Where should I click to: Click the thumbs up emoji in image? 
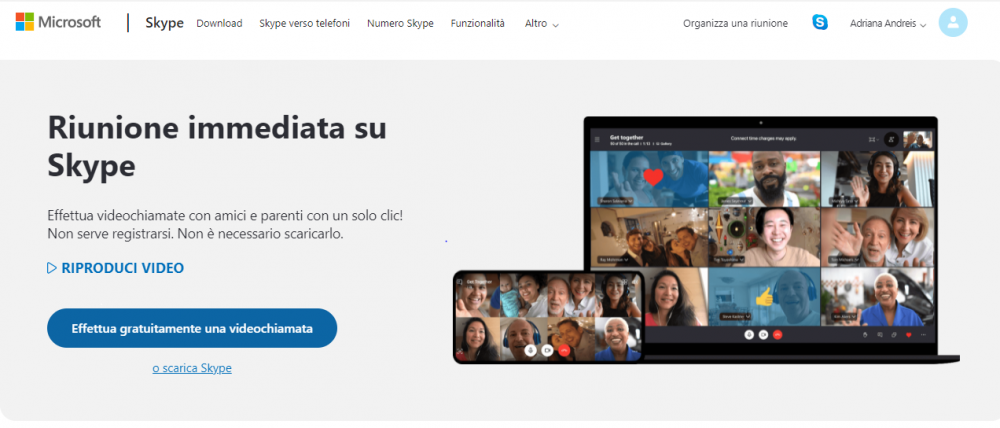[x=764, y=297]
